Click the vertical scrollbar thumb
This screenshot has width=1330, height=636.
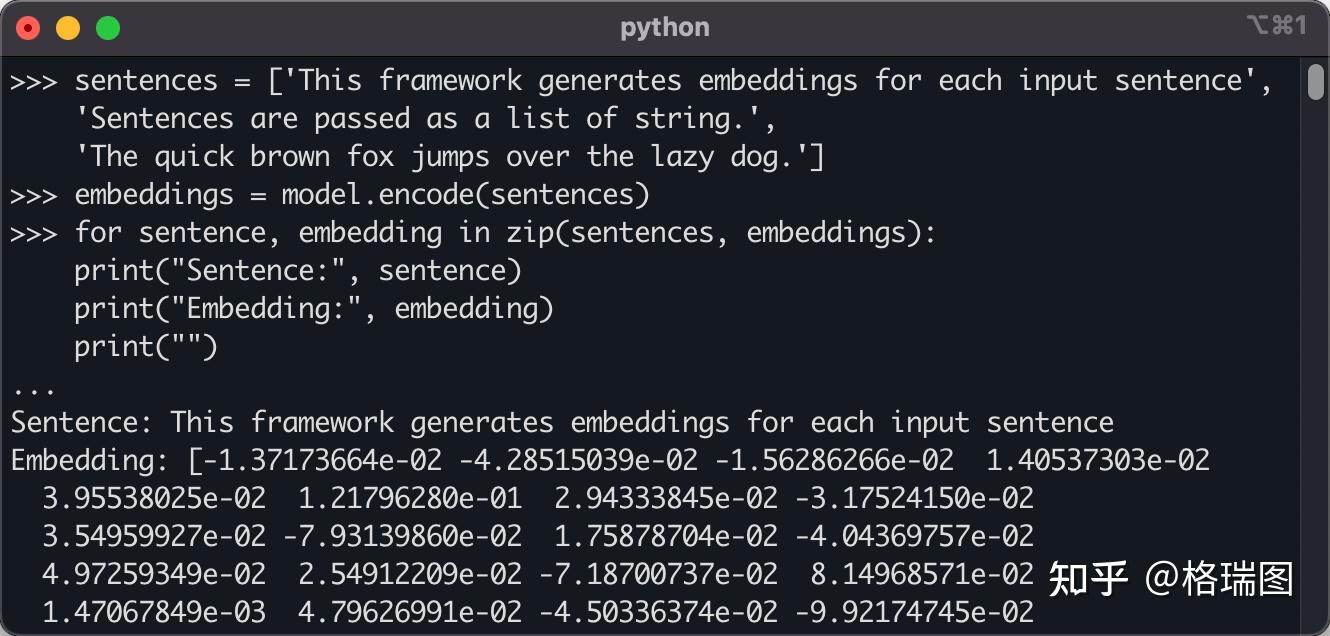point(1315,82)
